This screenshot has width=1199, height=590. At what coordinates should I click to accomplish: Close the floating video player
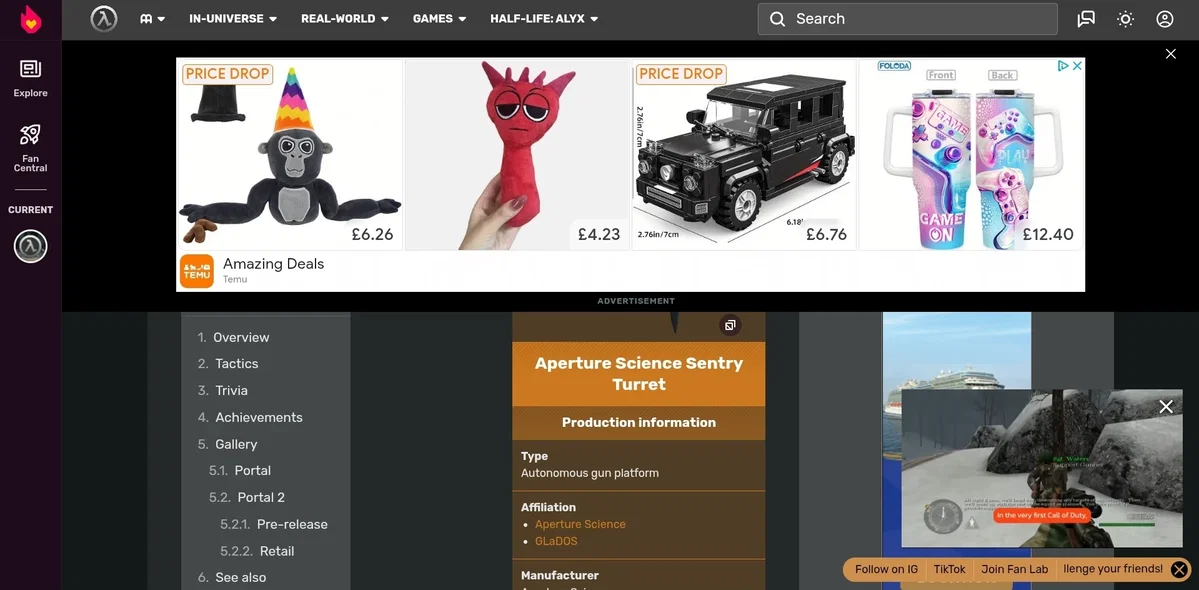coord(1165,407)
